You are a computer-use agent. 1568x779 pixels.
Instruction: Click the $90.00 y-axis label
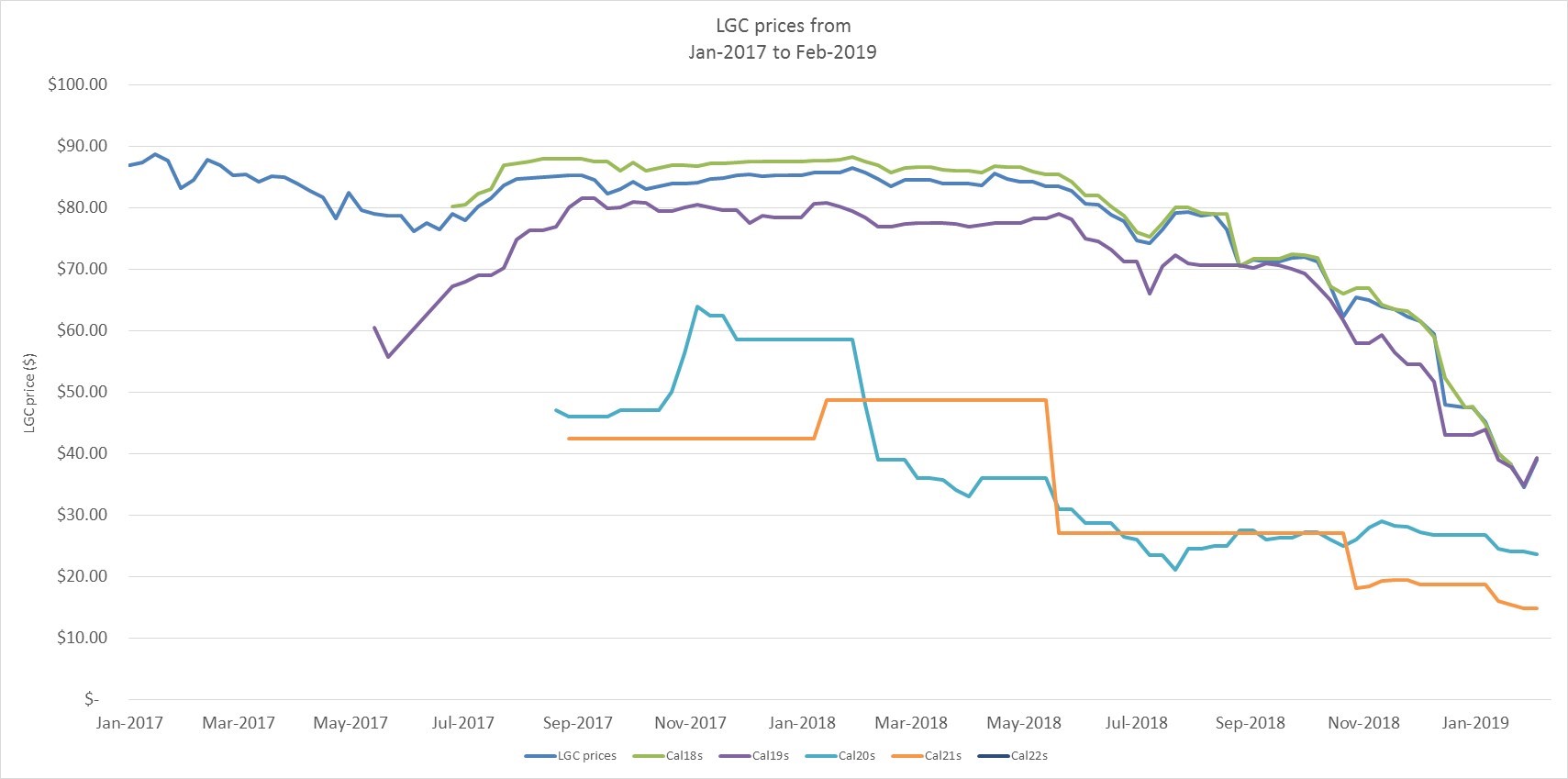pyautogui.click(x=83, y=146)
